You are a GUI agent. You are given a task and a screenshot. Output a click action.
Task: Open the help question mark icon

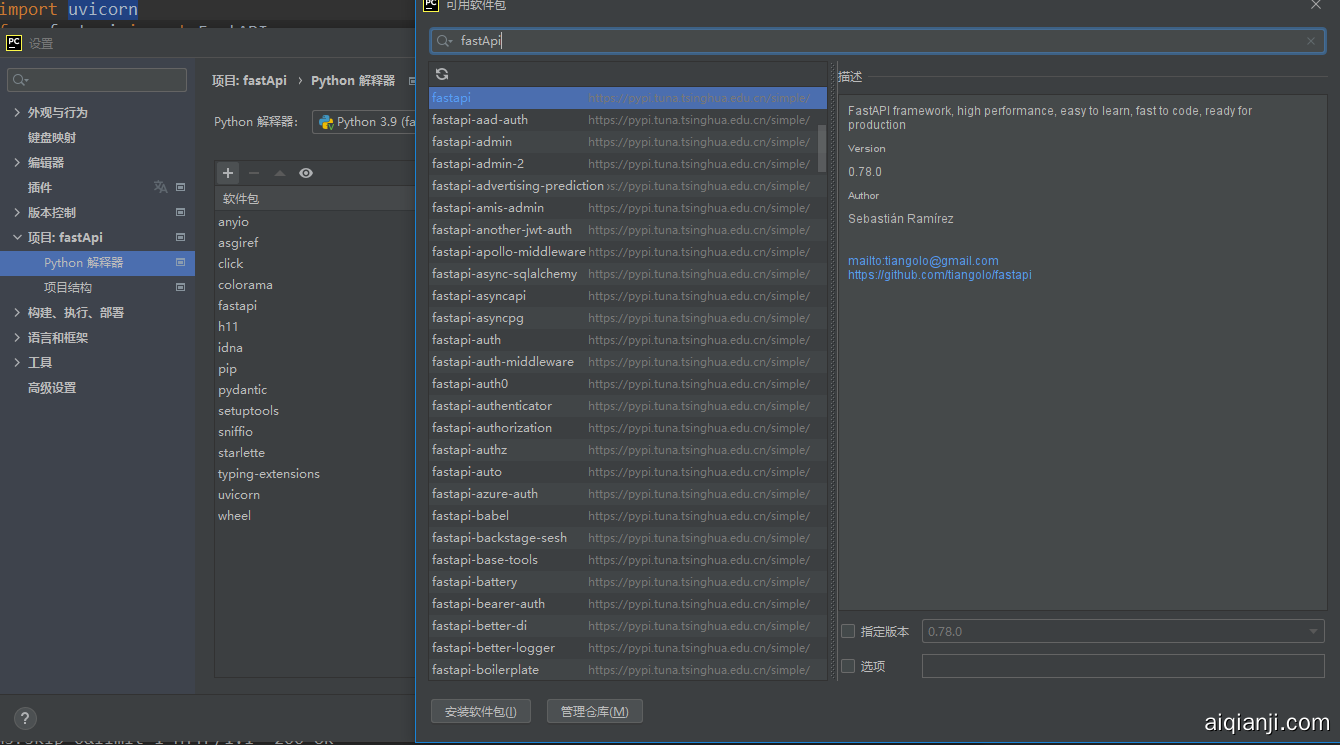(x=25, y=718)
